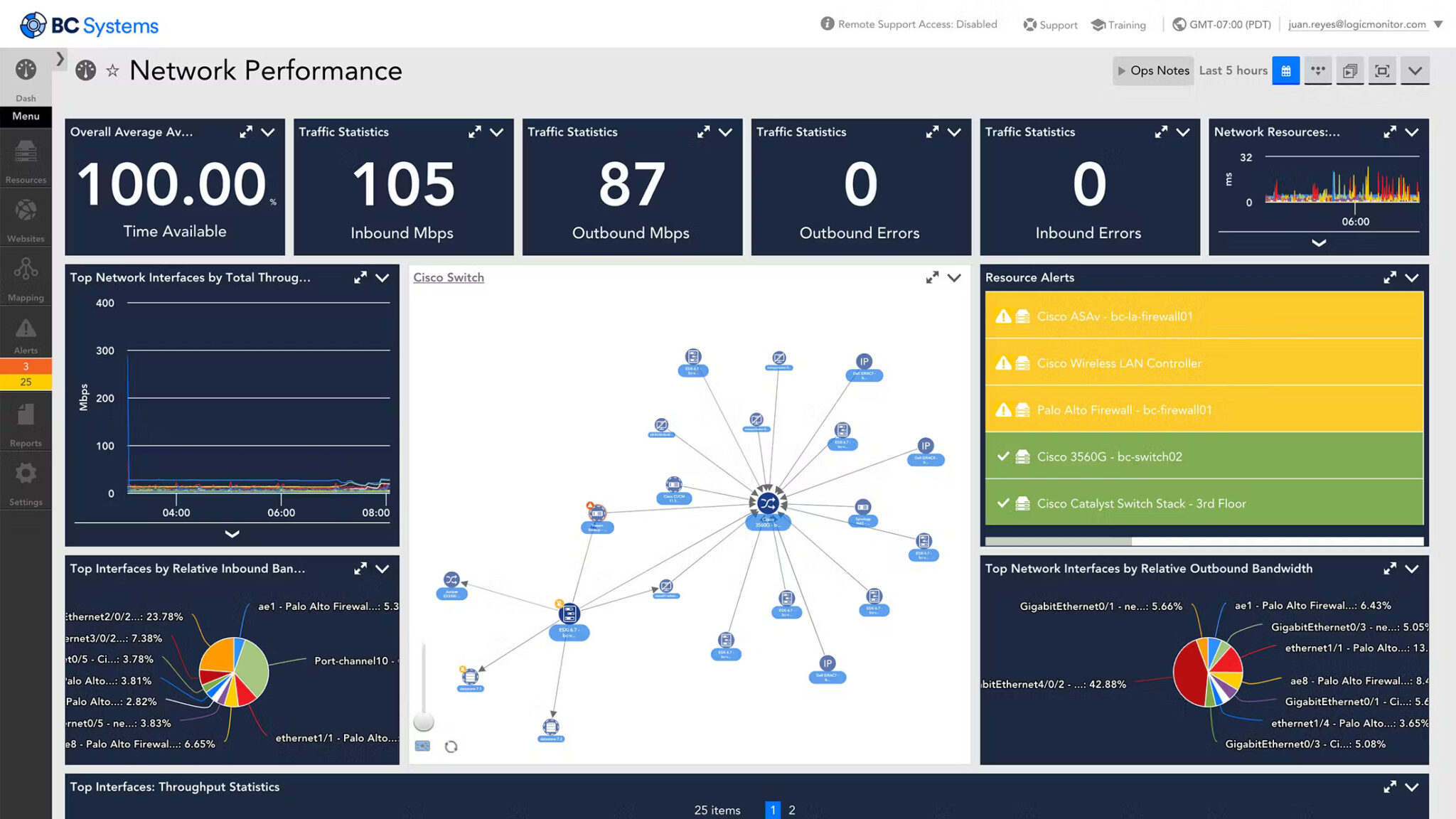Image resolution: width=1456 pixels, height=819 pixels.
Task: Open user account dropdown arrow
Action: 1438,24
